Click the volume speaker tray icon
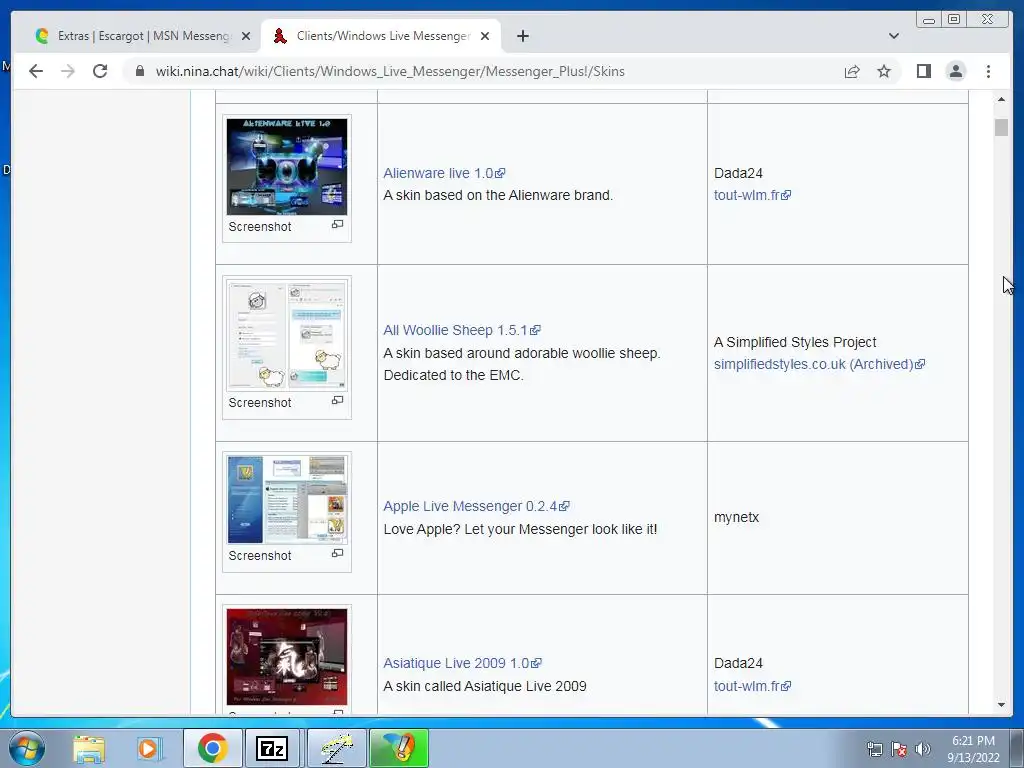This screenshot has width=1024, height=768. click(x=923, y=749)
